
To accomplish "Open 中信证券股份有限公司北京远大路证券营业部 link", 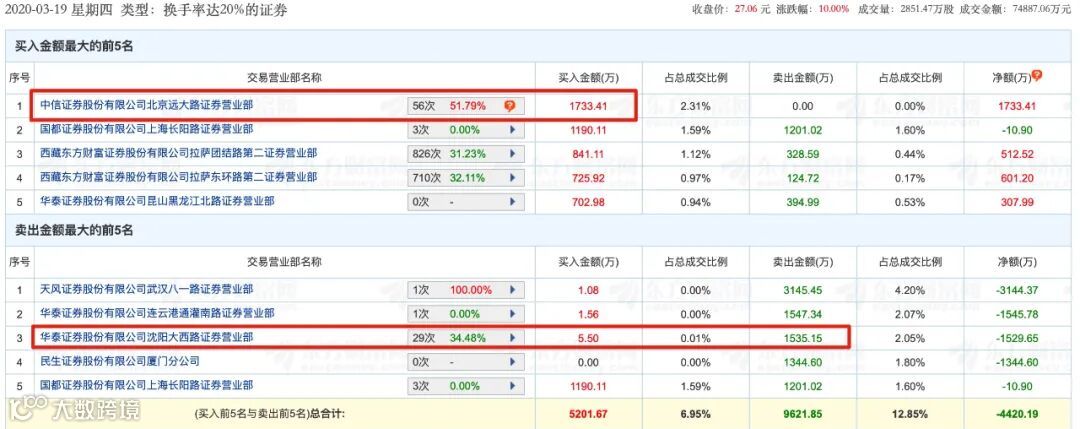I will click(147, 105).
